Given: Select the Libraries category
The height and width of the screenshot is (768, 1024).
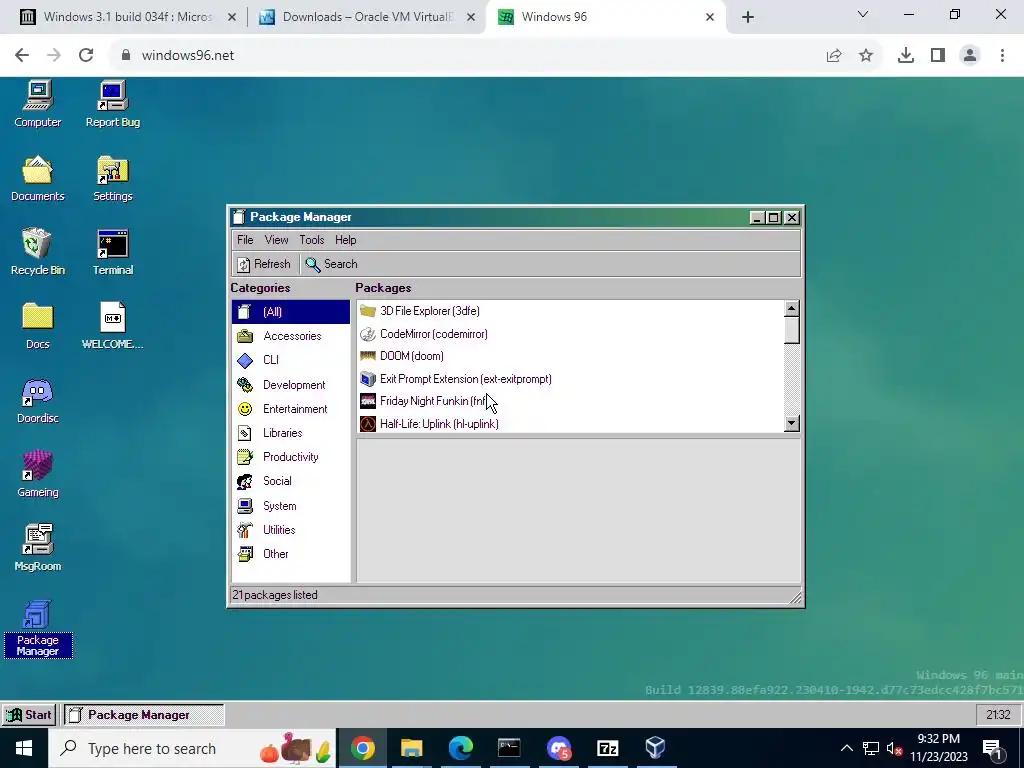Looking at the screenshot, I should [x=291, y=433].
